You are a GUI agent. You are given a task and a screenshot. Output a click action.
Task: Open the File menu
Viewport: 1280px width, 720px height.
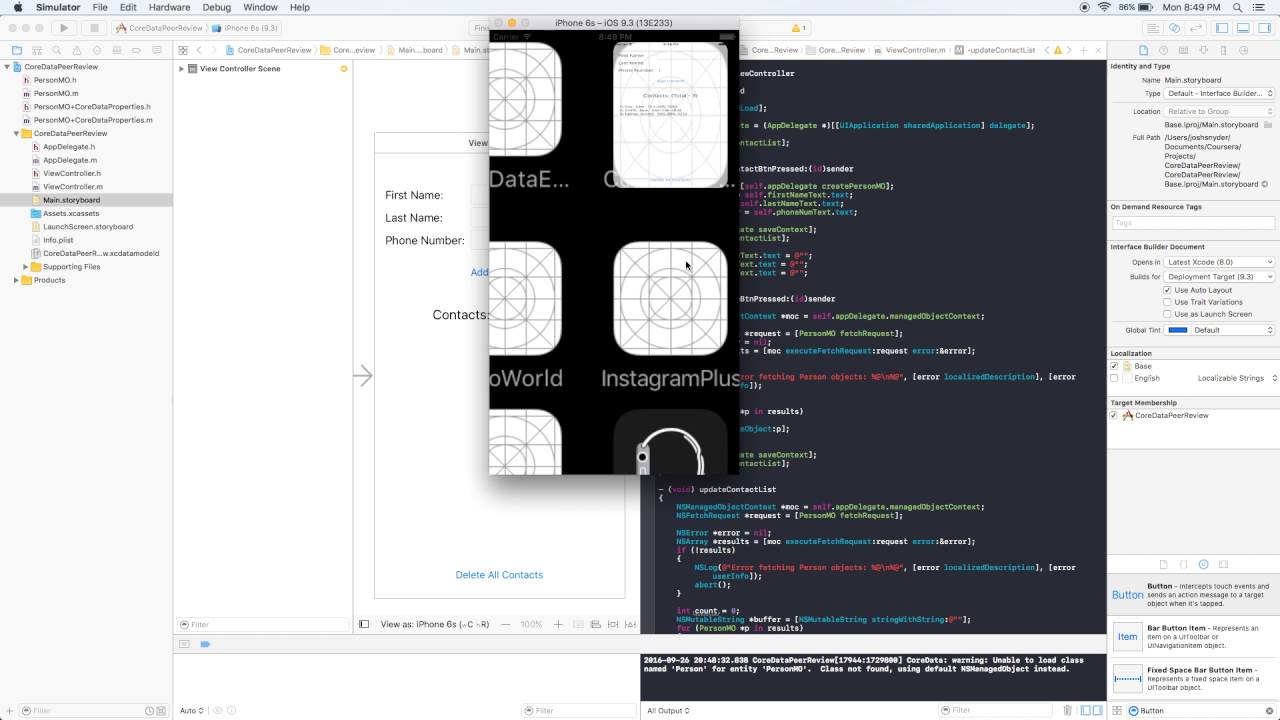100,7
